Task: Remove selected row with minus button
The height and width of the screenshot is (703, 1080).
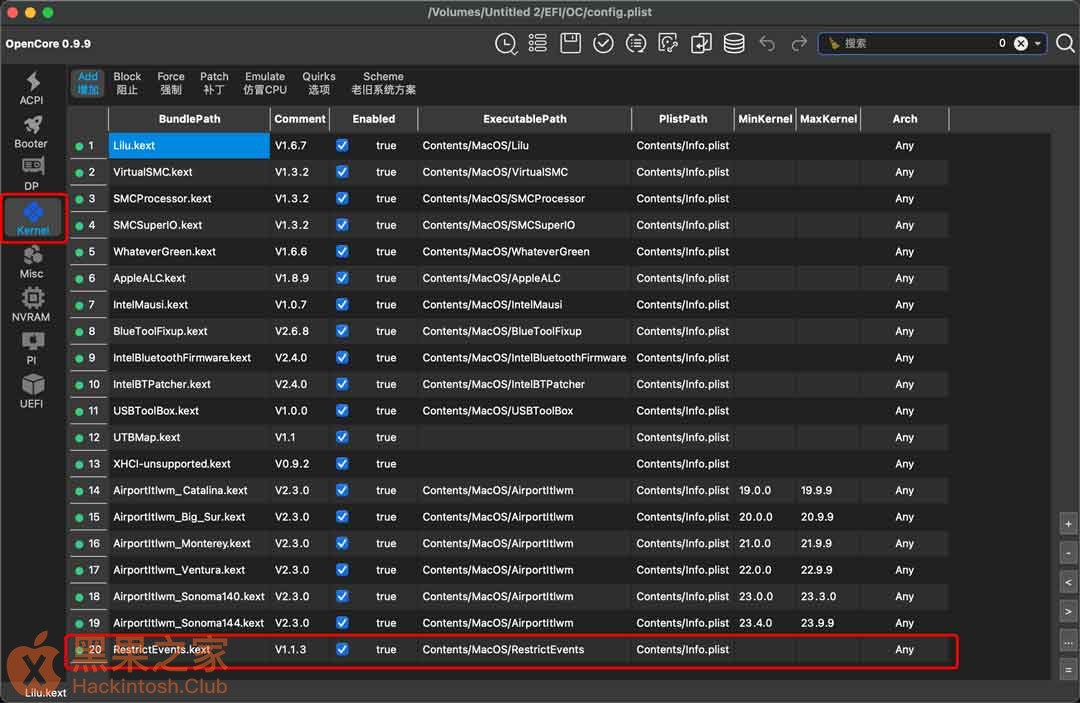Action: tap(1068, 553)
